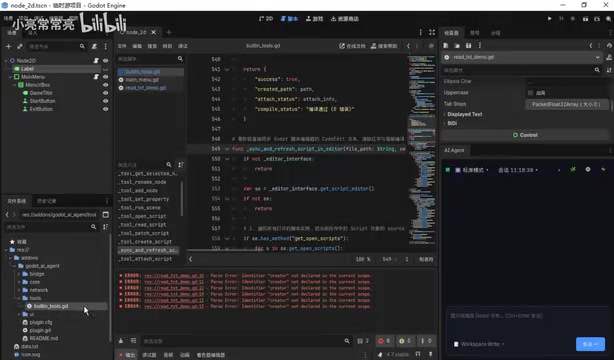Switch to the Node signals tab

pyautogui.click(x=475, y=33)
